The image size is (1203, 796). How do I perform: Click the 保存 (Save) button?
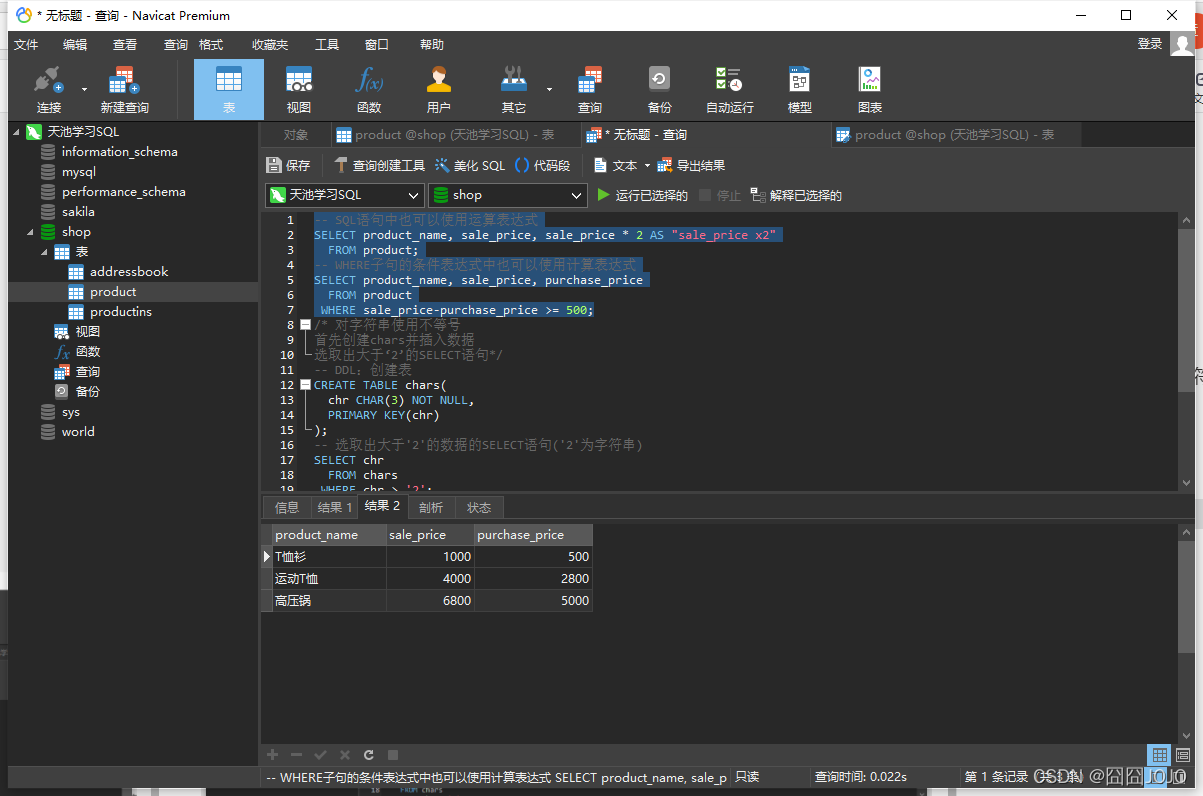288,166
